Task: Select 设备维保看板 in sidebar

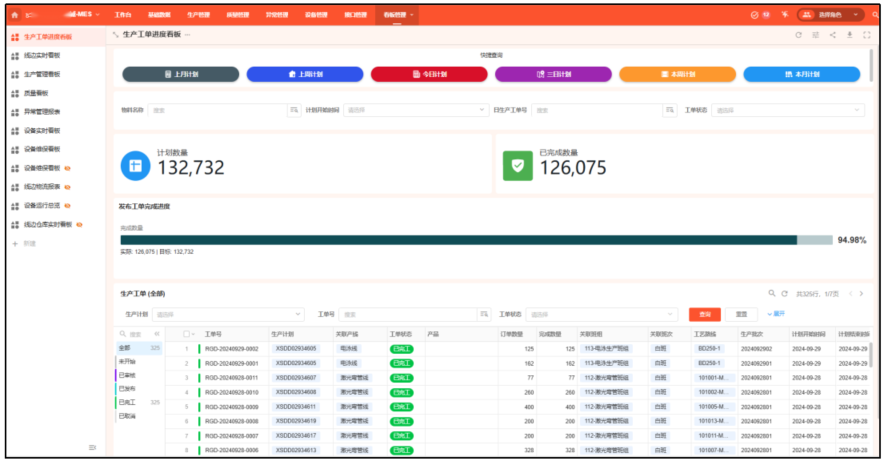Action: 41,149
